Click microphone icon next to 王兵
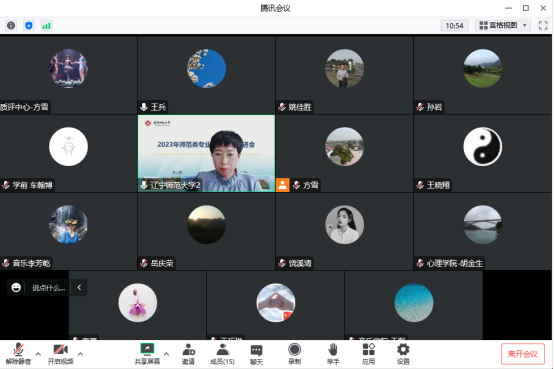The image size is (554, 369). pos(144,107)
